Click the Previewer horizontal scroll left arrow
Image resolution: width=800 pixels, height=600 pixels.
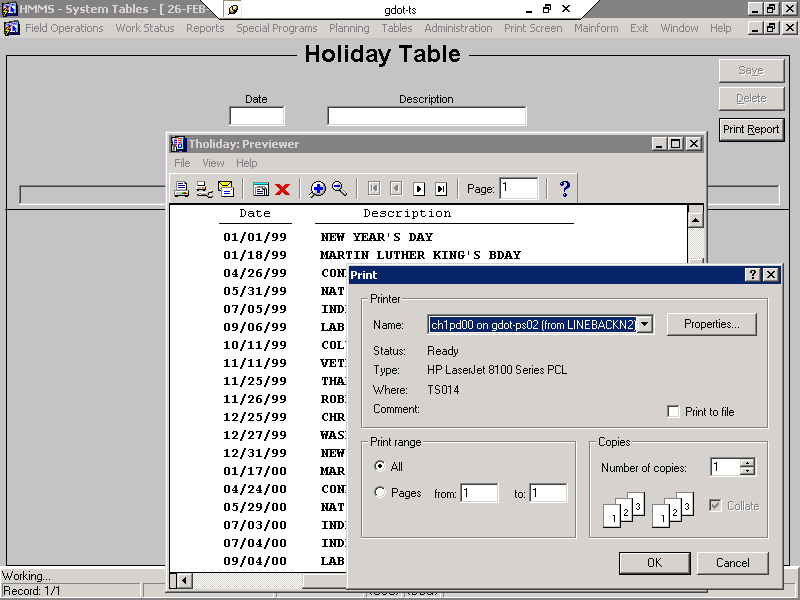[184, 580]
